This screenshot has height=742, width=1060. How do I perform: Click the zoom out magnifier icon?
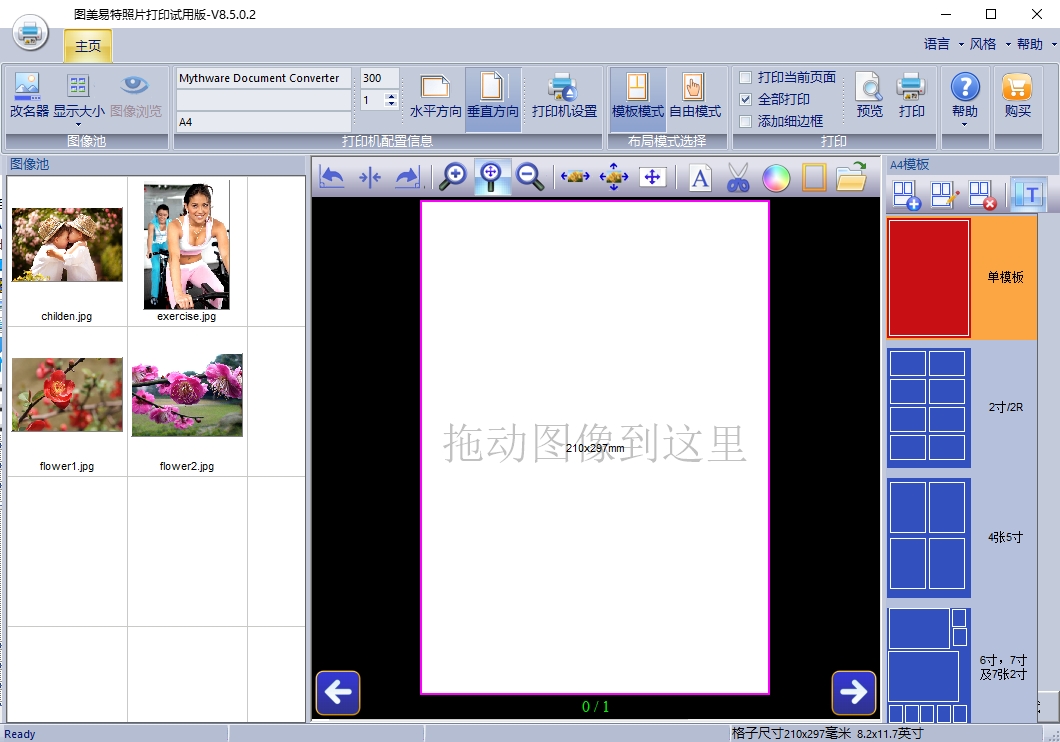tap(530, 178)
